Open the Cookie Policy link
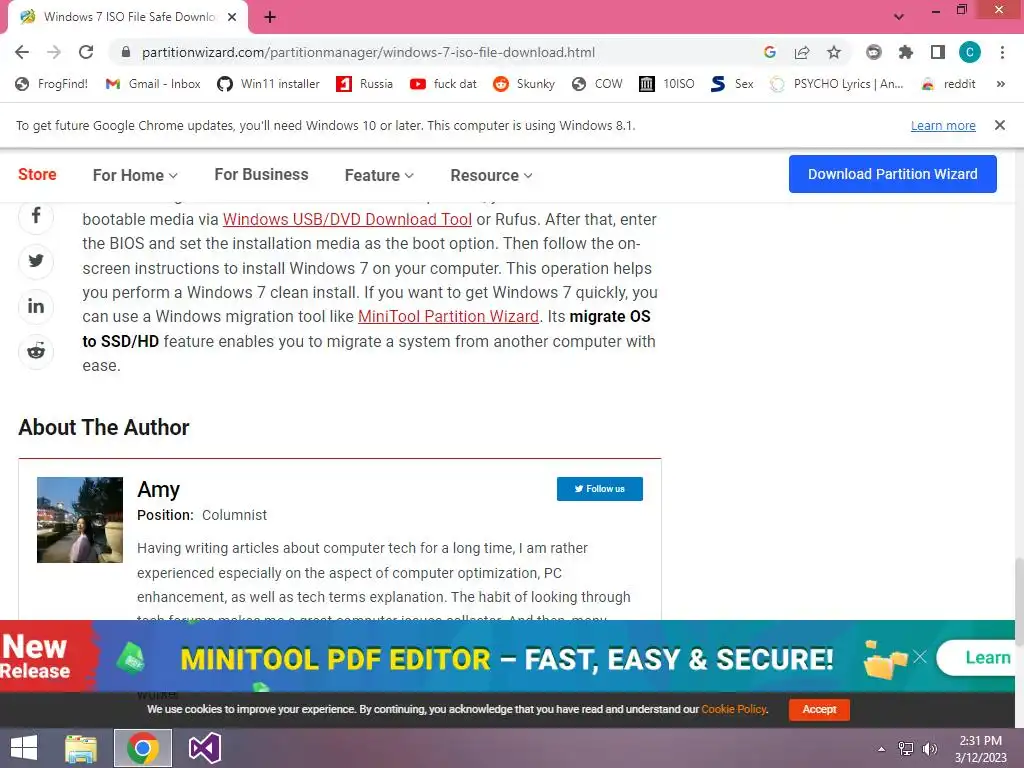Screen dimensions: 1024x768 point(733,709)
